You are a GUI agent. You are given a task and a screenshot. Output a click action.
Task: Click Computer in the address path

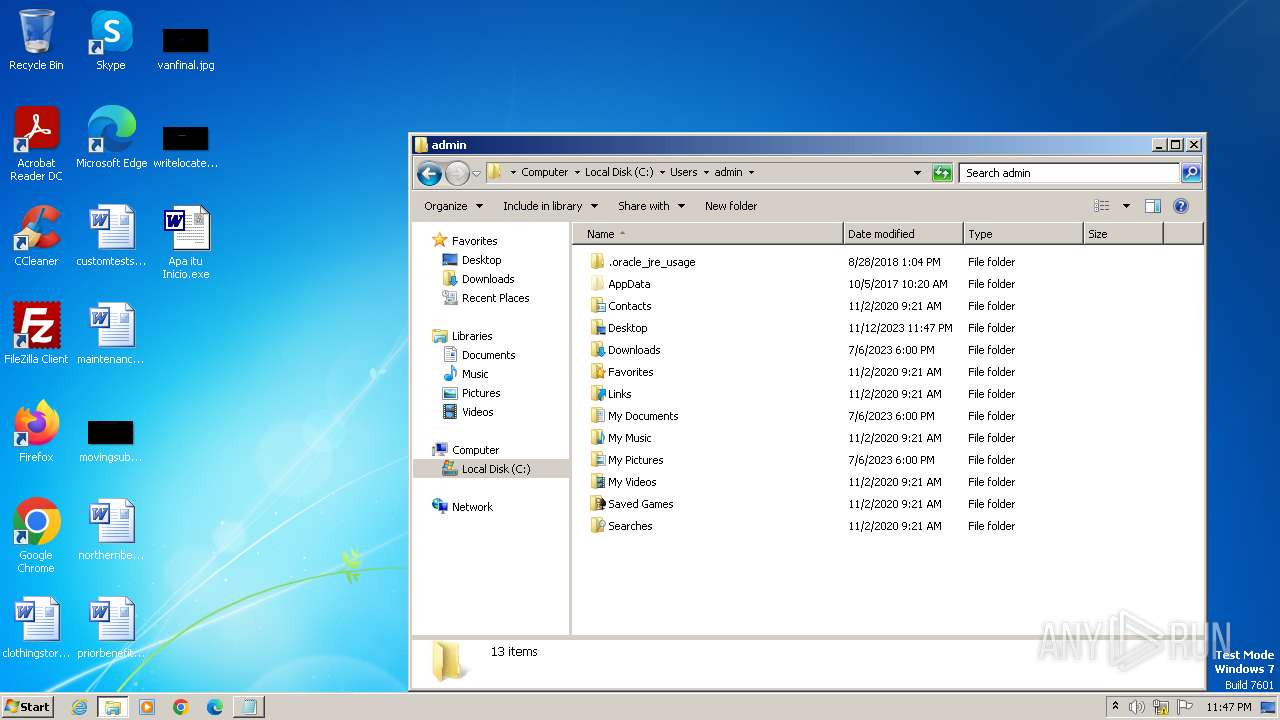point(545,172)
